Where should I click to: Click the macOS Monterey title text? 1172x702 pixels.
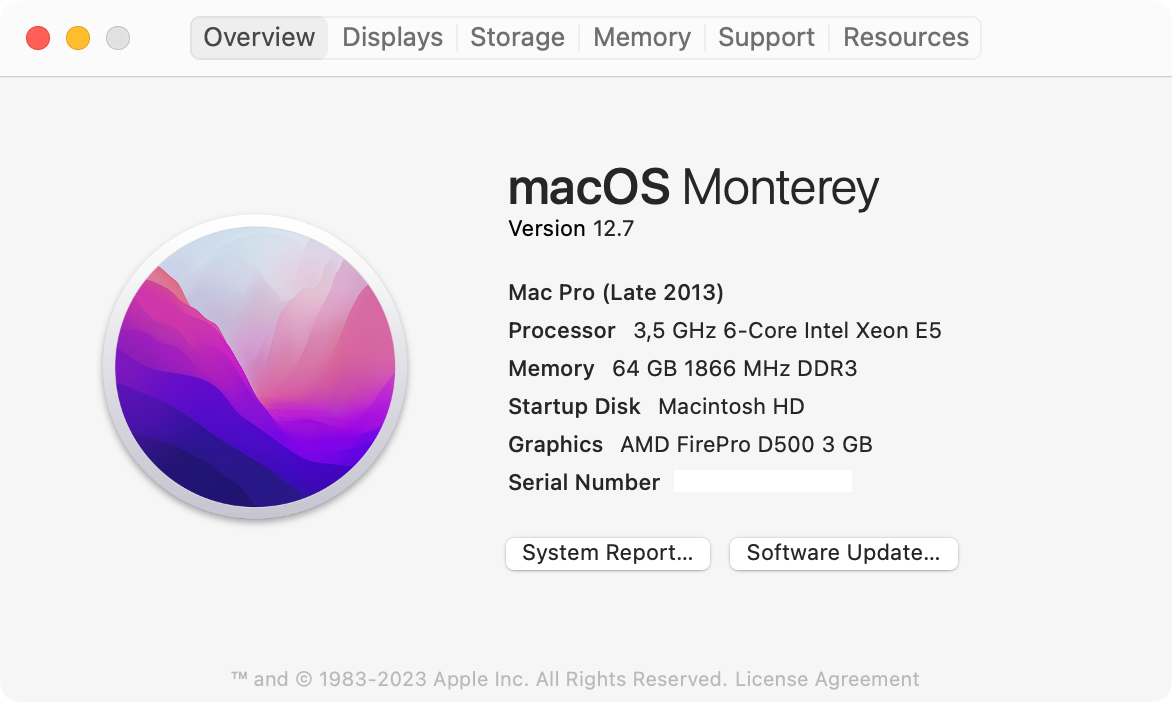pyautogui.click(x=693, y=187)
